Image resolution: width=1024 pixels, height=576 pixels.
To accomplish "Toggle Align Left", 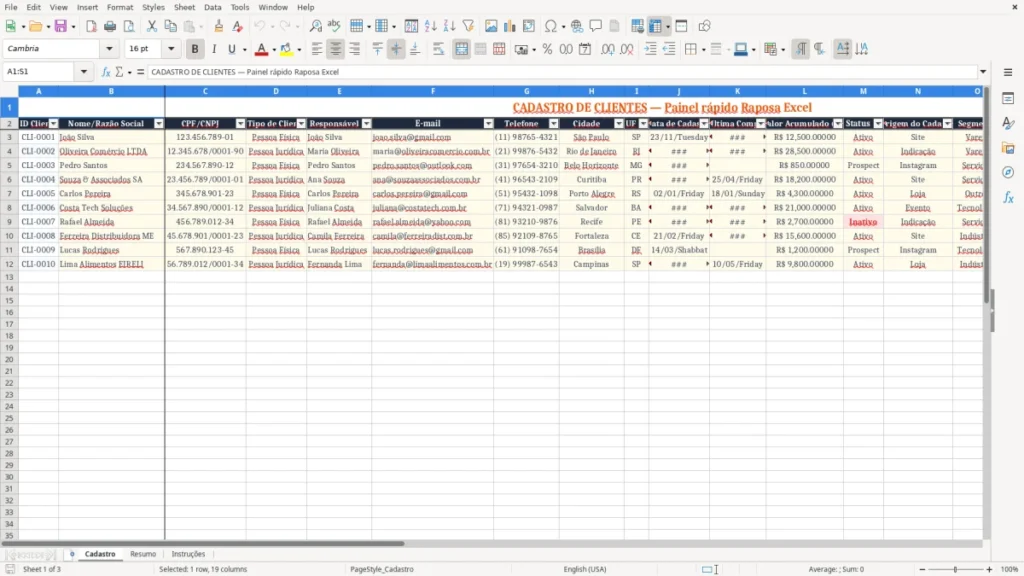I will coord(317,49).
